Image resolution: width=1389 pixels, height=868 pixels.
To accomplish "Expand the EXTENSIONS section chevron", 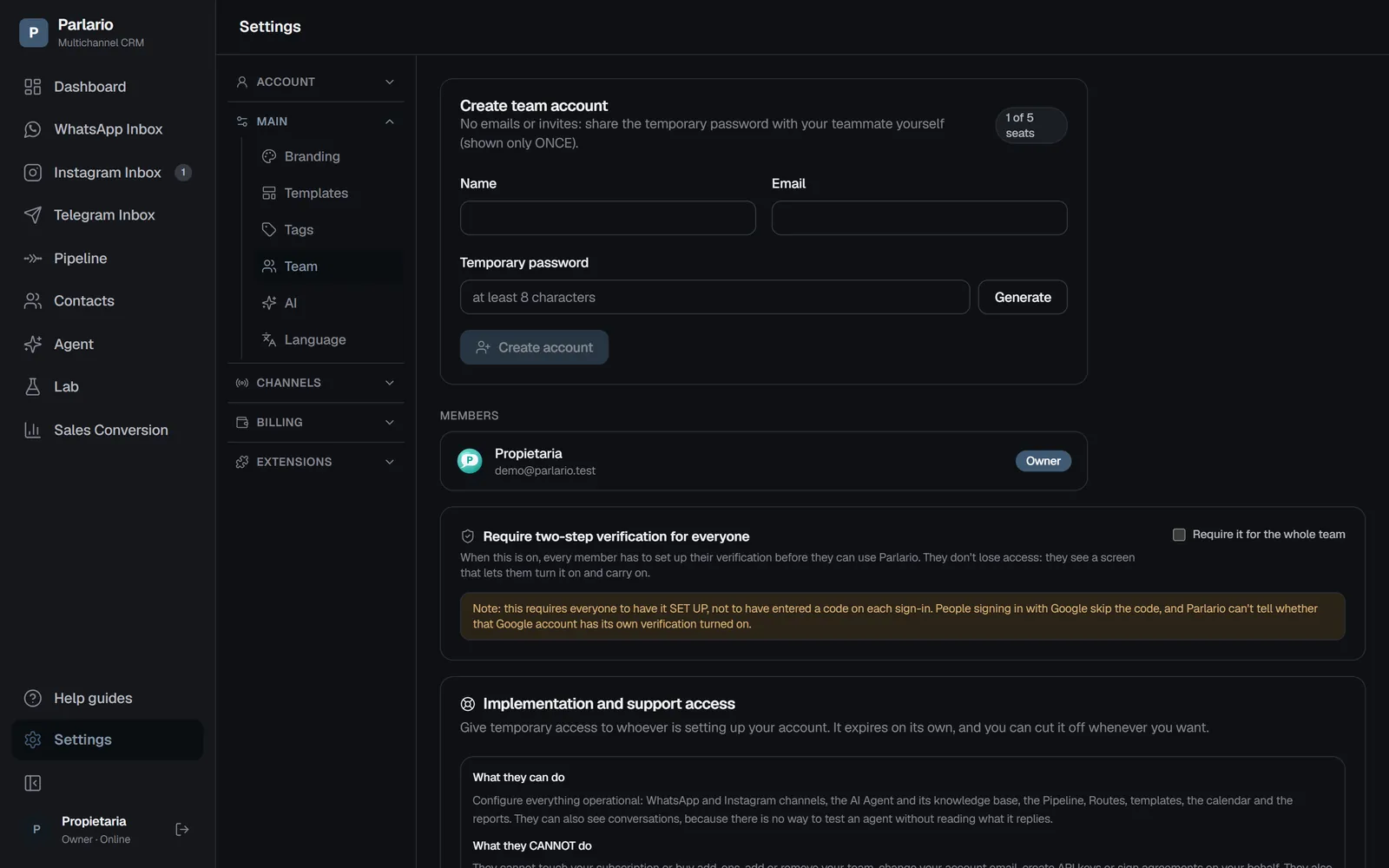I will click(x=390, y=462).
